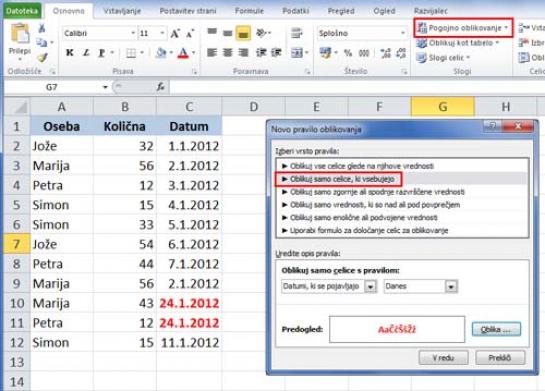Click the Cut scissors icon

click(42, 28)
